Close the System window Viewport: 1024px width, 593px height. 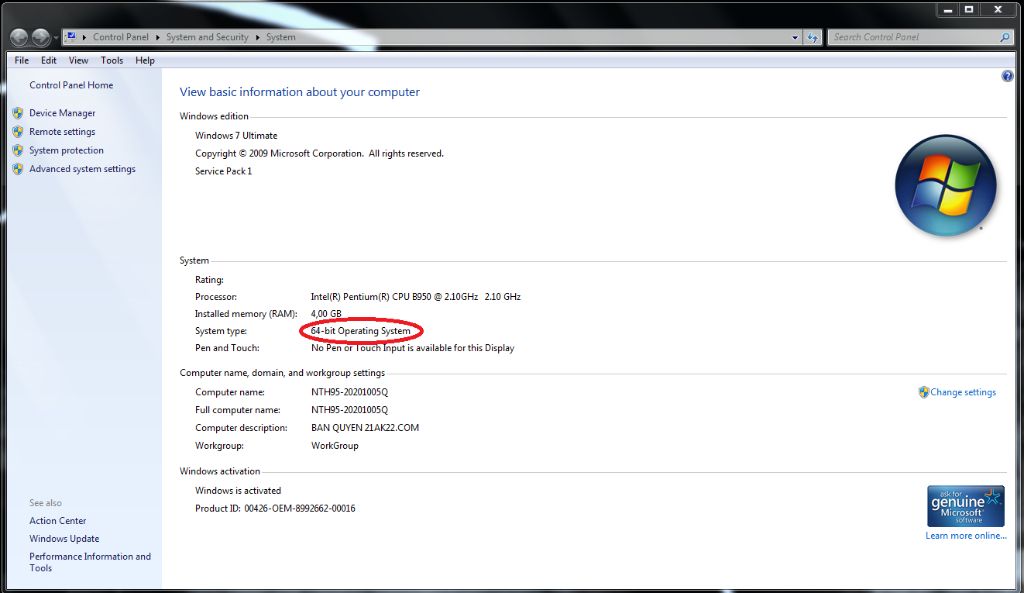[998, 9]
